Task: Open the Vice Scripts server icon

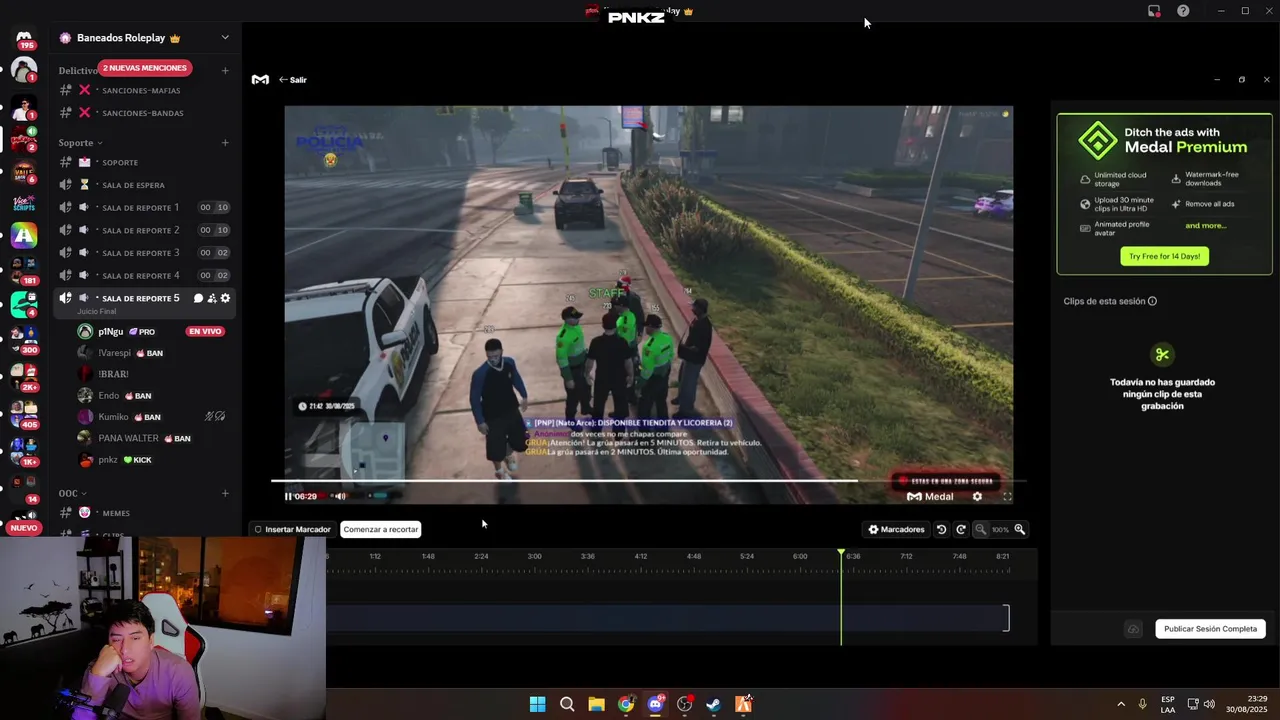Action: 24,204
